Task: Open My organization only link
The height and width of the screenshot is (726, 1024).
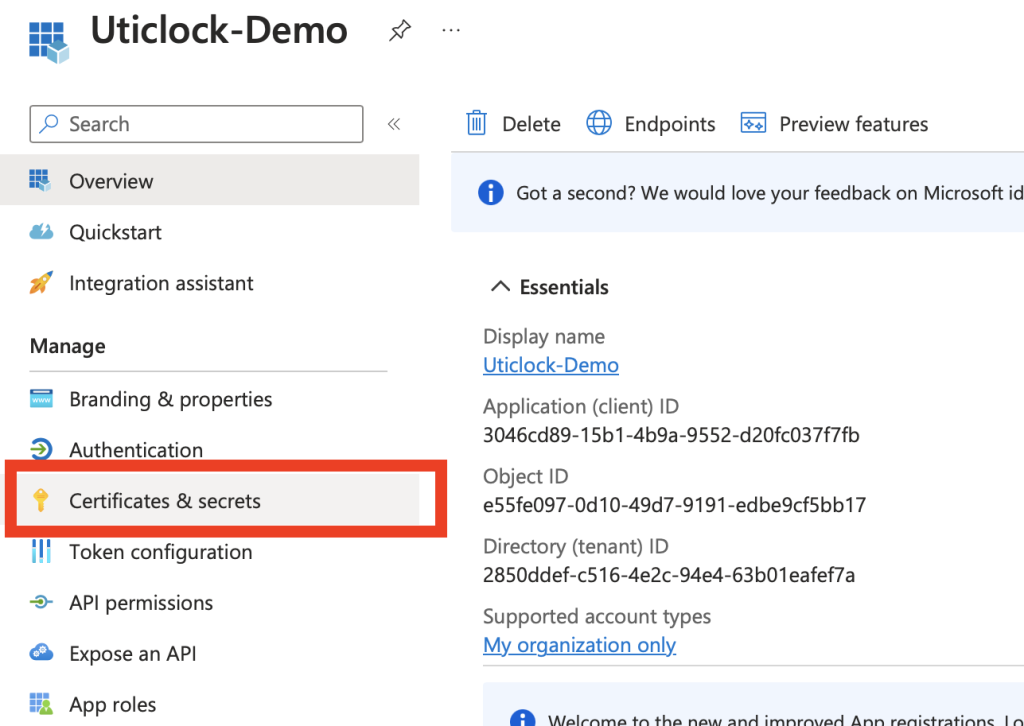Action: 579,645
